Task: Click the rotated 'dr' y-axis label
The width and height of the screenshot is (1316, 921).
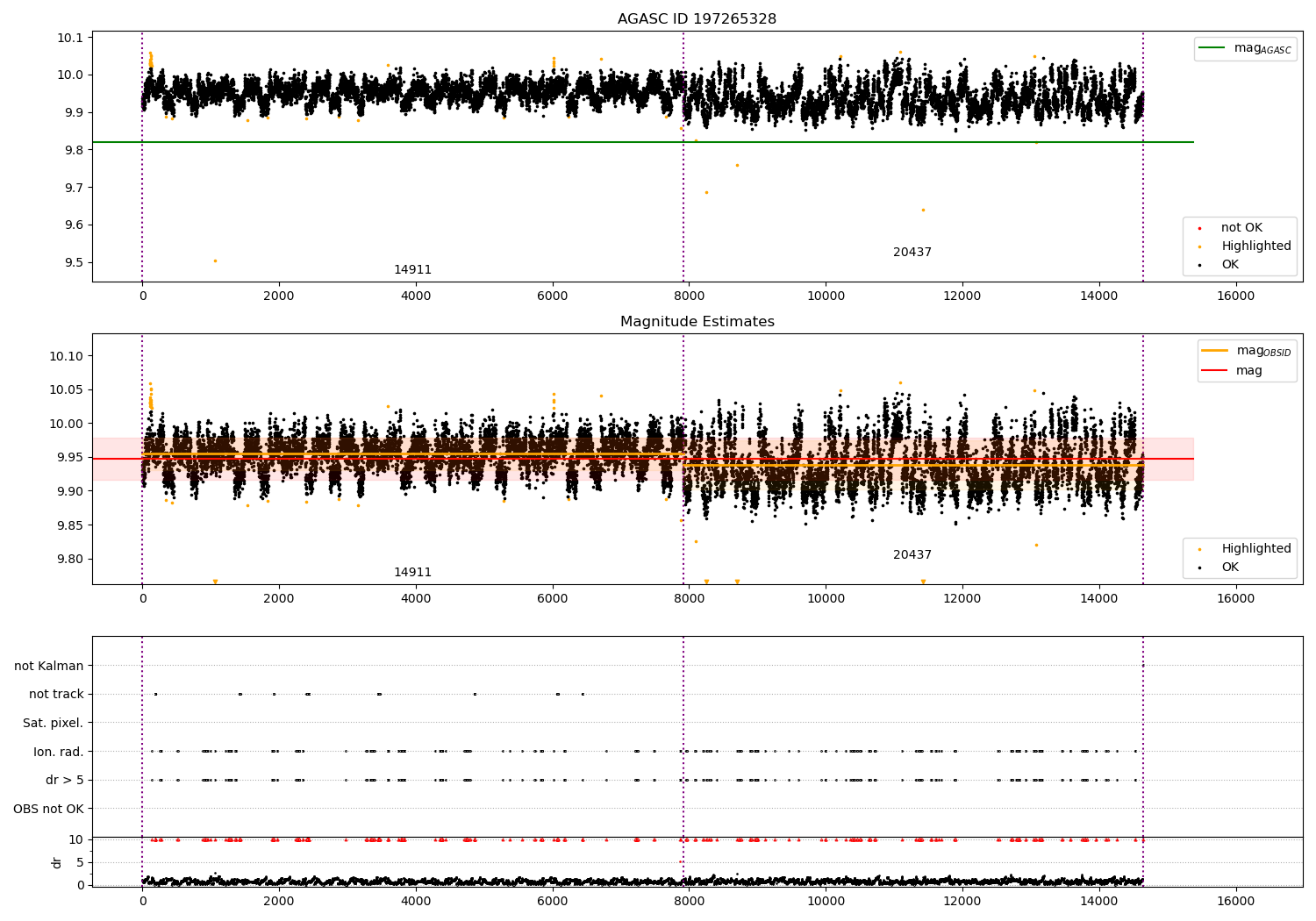Action: pyautogui.click(x=57, y=862)
